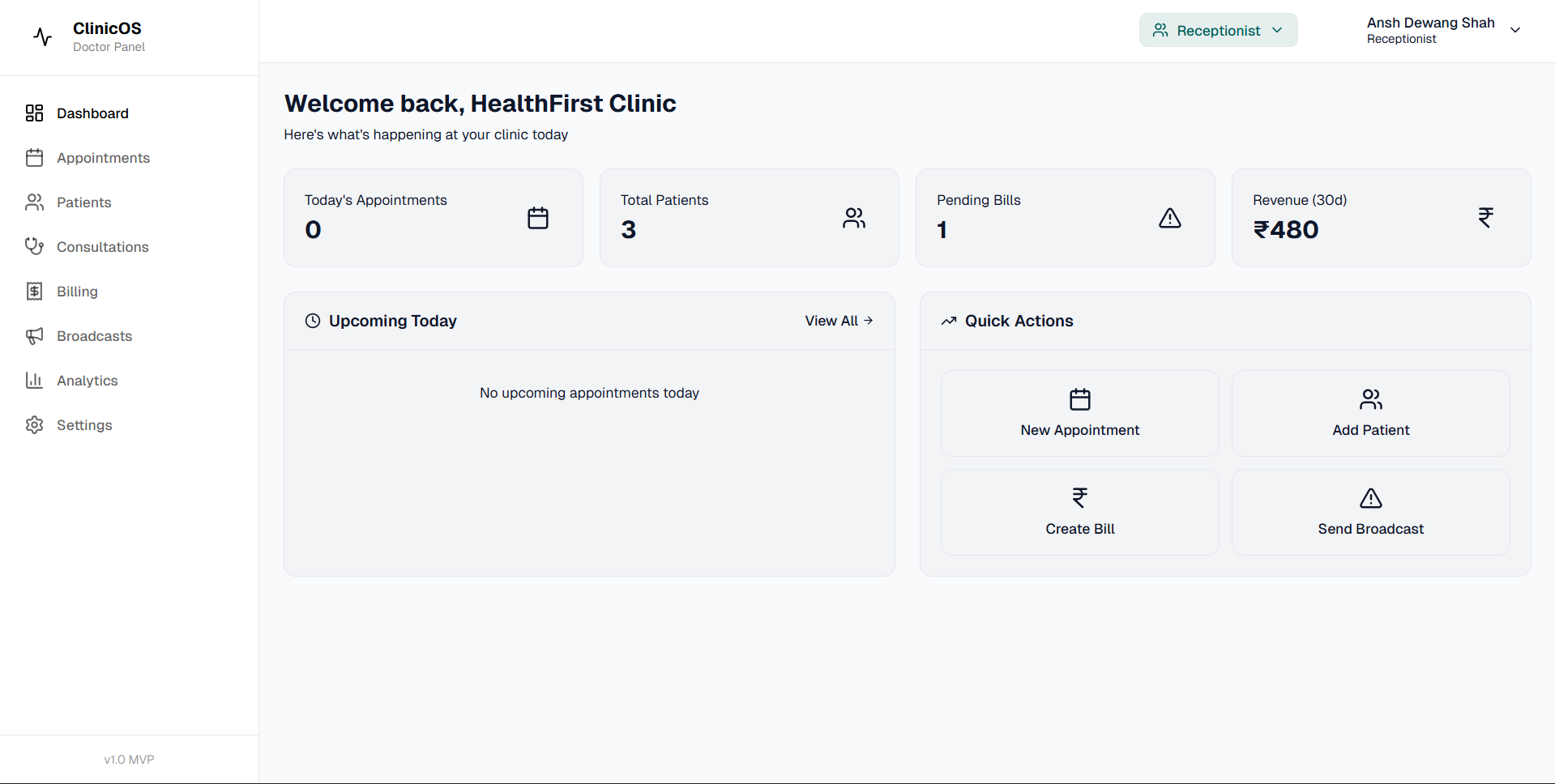Click the calendar icon in Today's Appointments card

[x=538, y=218]
